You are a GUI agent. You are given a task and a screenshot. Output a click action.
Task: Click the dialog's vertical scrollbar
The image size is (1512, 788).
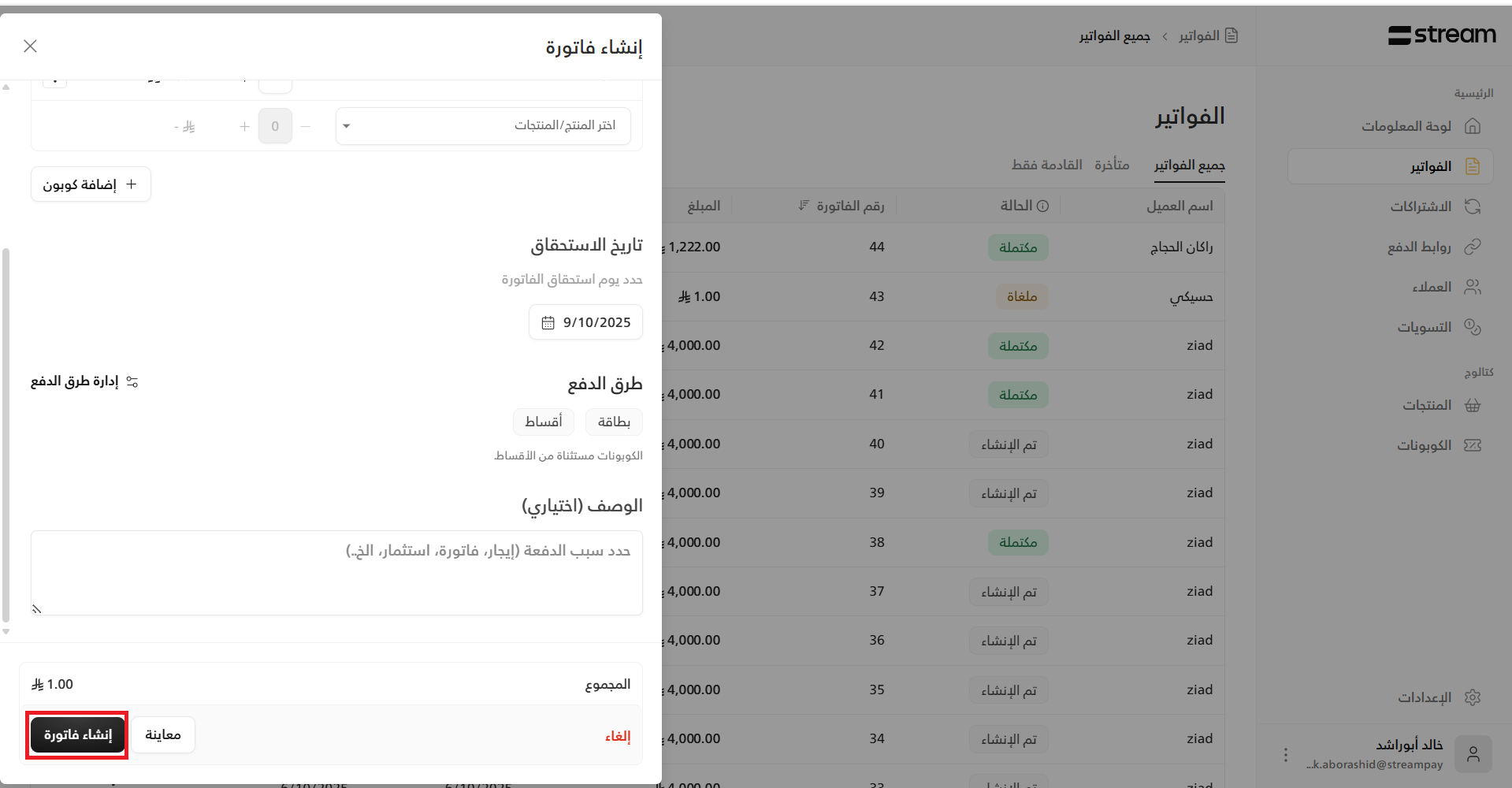coord(6,433)
